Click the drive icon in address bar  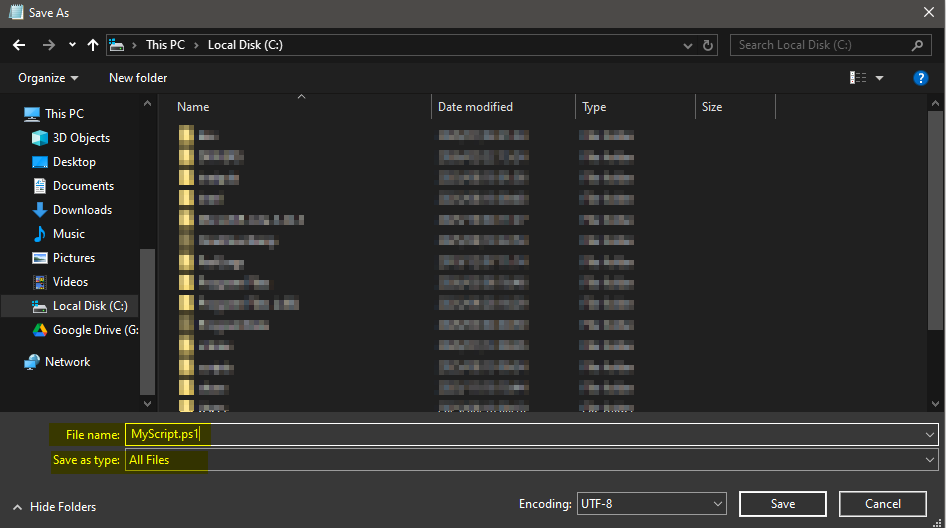(116, 45)
